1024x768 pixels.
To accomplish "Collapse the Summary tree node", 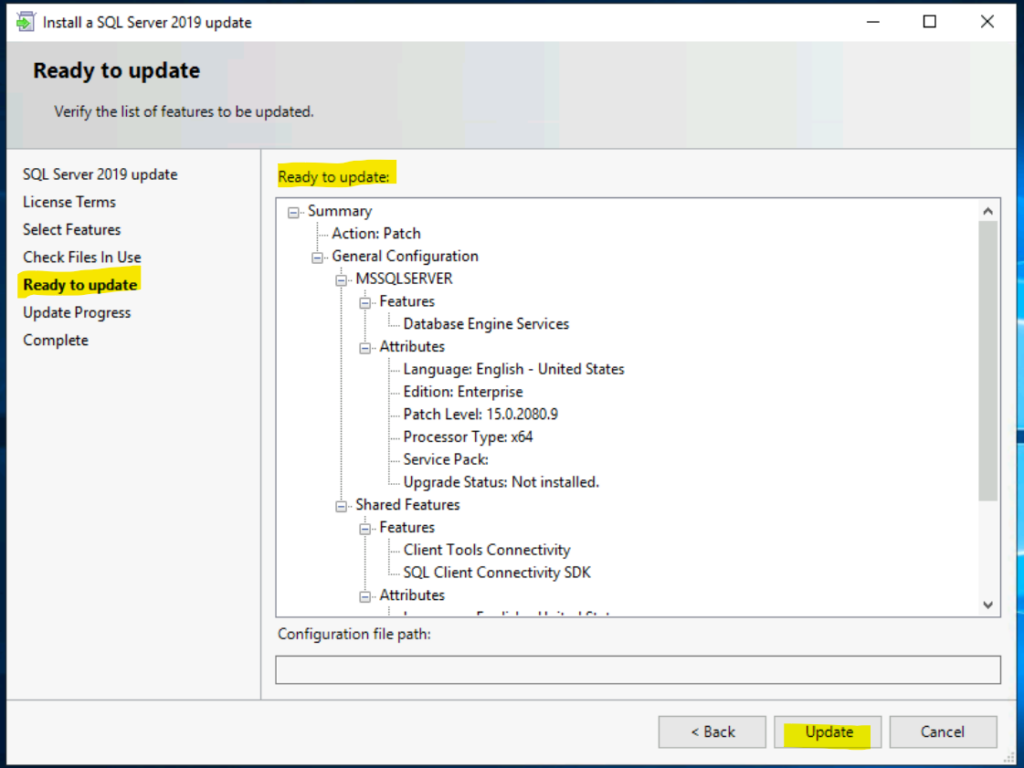I will point(294,212).
